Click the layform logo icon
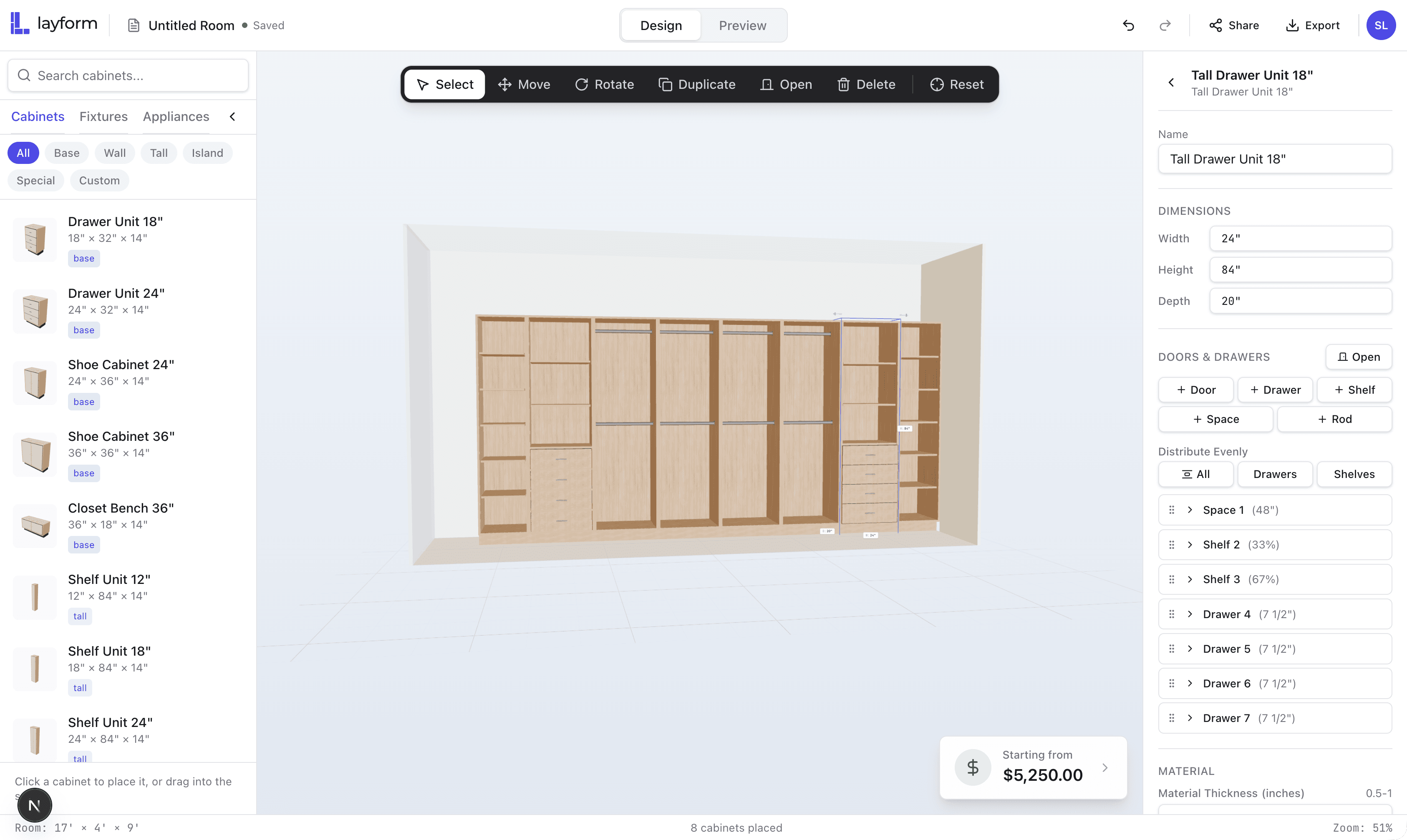The width and height of the screenshot is (1407, 840). tap(20, 24)
